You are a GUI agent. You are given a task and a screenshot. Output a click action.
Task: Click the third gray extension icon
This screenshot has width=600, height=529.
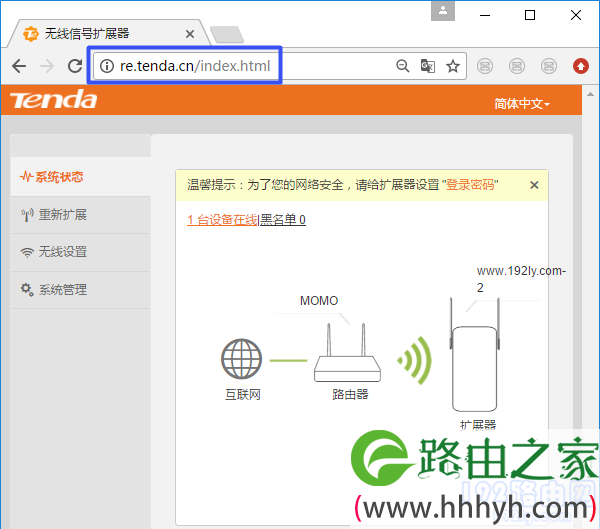pos(549,66)
